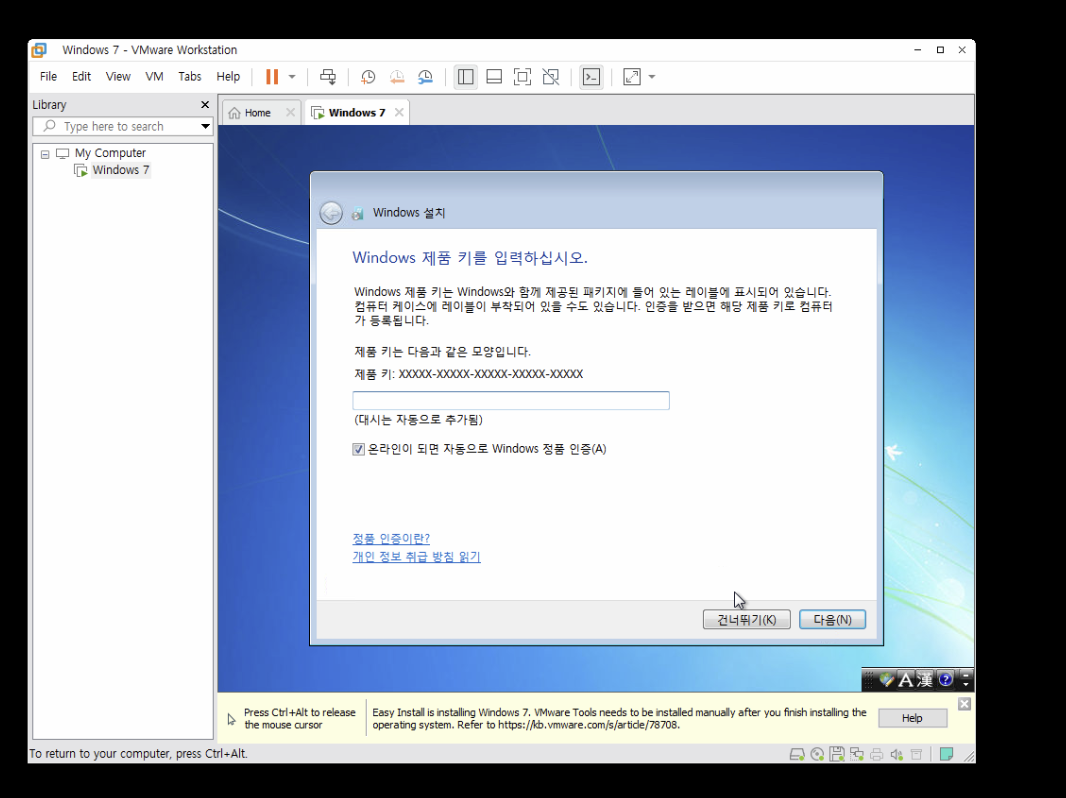Open the stretch display dropdown arrow
Viewport: 1066px width, 798px height.
[652, 77]
